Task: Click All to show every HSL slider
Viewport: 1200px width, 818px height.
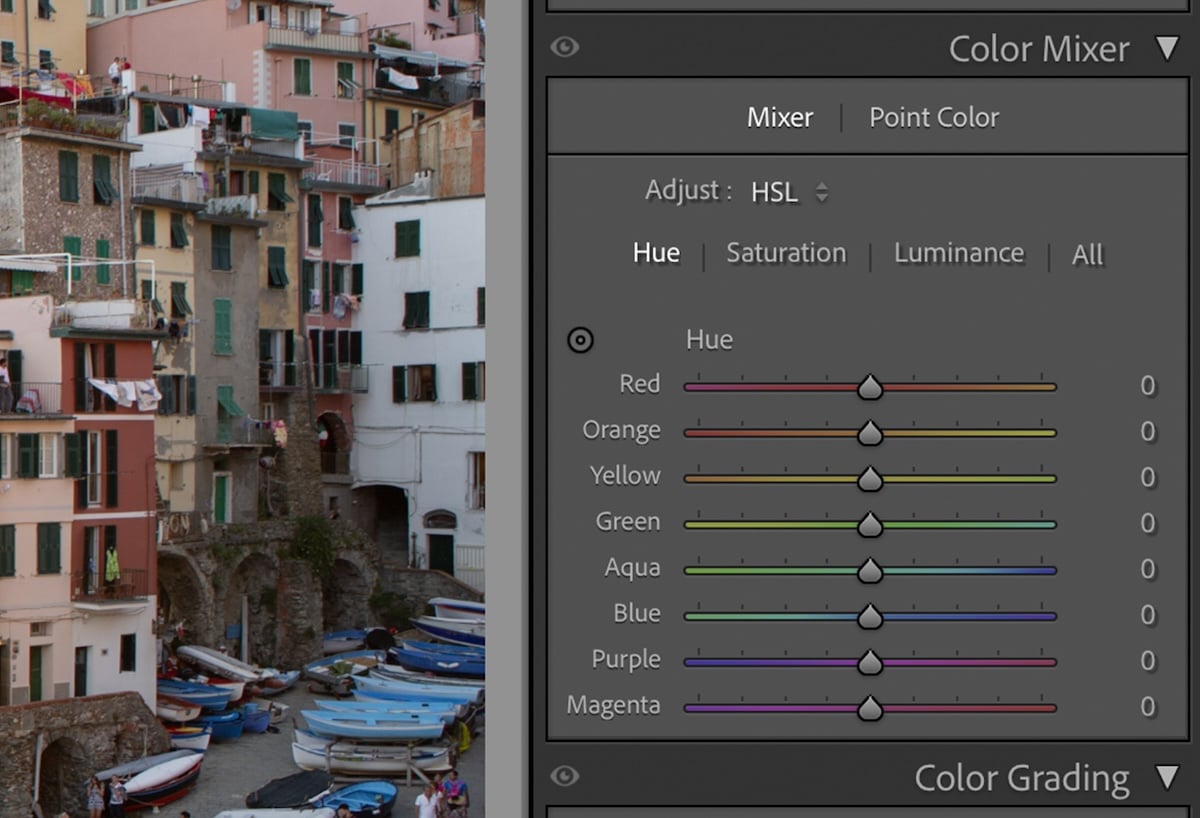Action: 1087,255
